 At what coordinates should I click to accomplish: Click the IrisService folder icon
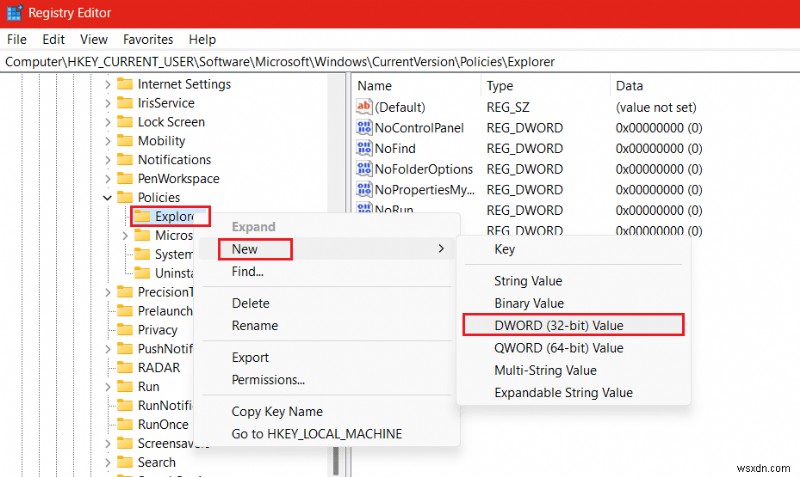[x=125, y=103]
